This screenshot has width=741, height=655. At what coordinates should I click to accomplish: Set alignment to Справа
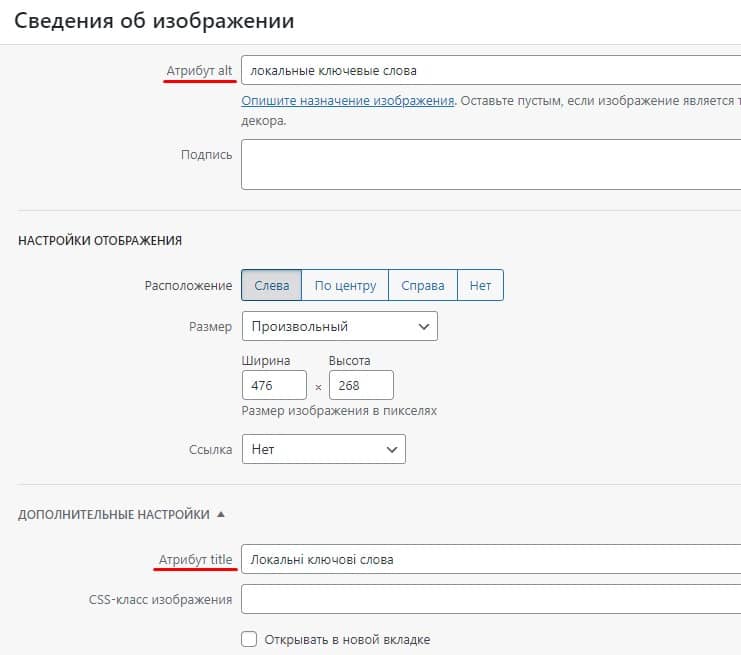[422, 285]
